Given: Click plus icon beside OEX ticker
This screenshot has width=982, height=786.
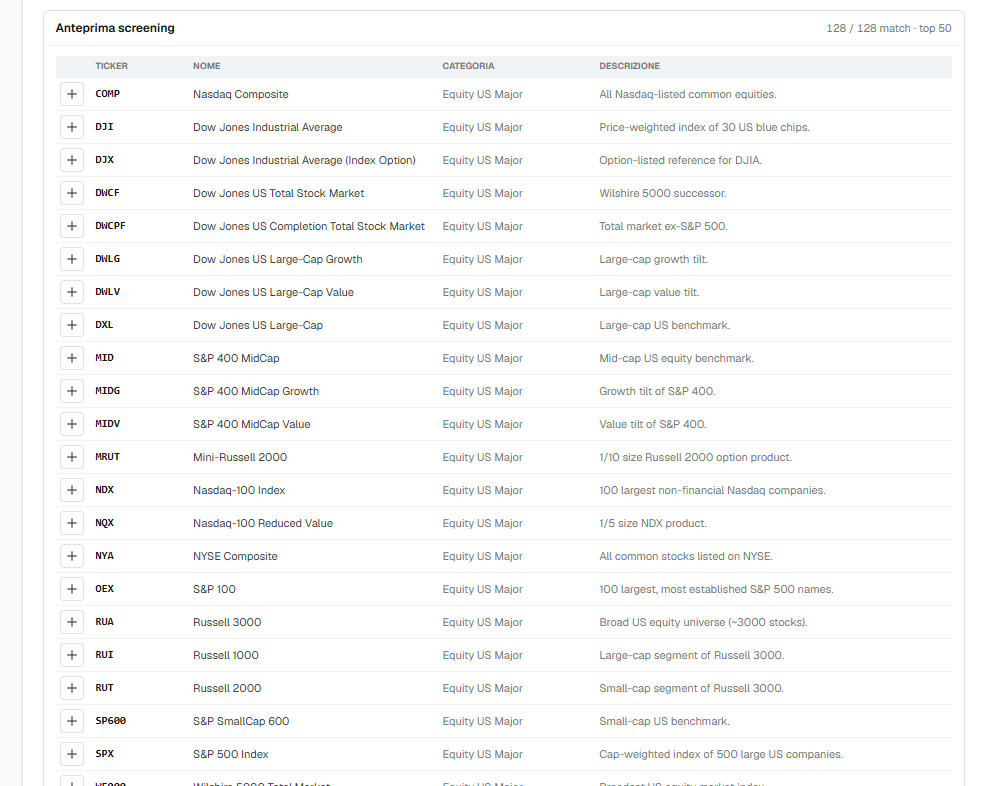Looking at the screenshot, I should click(x=72, y=589).
